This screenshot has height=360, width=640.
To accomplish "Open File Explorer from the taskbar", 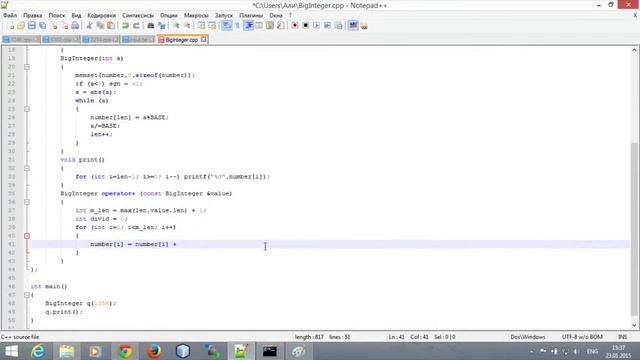I will point(67,351).
